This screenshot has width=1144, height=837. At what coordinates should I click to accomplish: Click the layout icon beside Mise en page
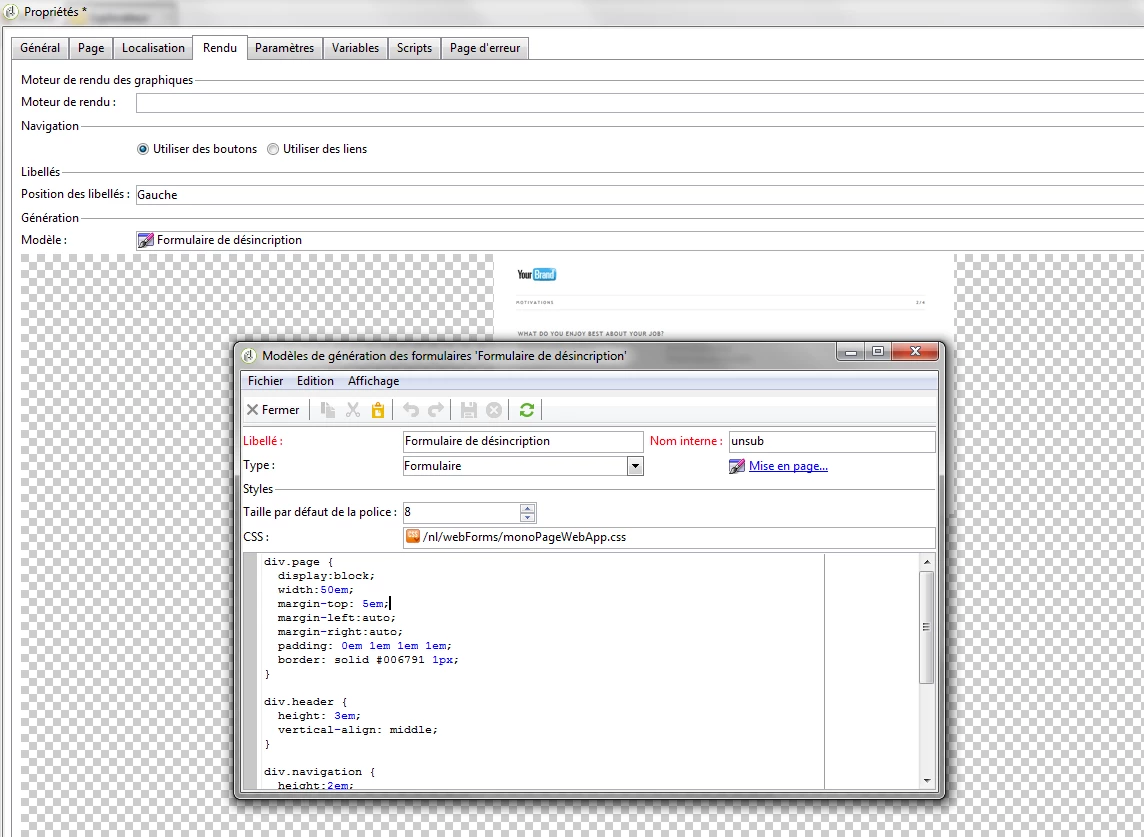pyautogui.click(x=737, y=466)
